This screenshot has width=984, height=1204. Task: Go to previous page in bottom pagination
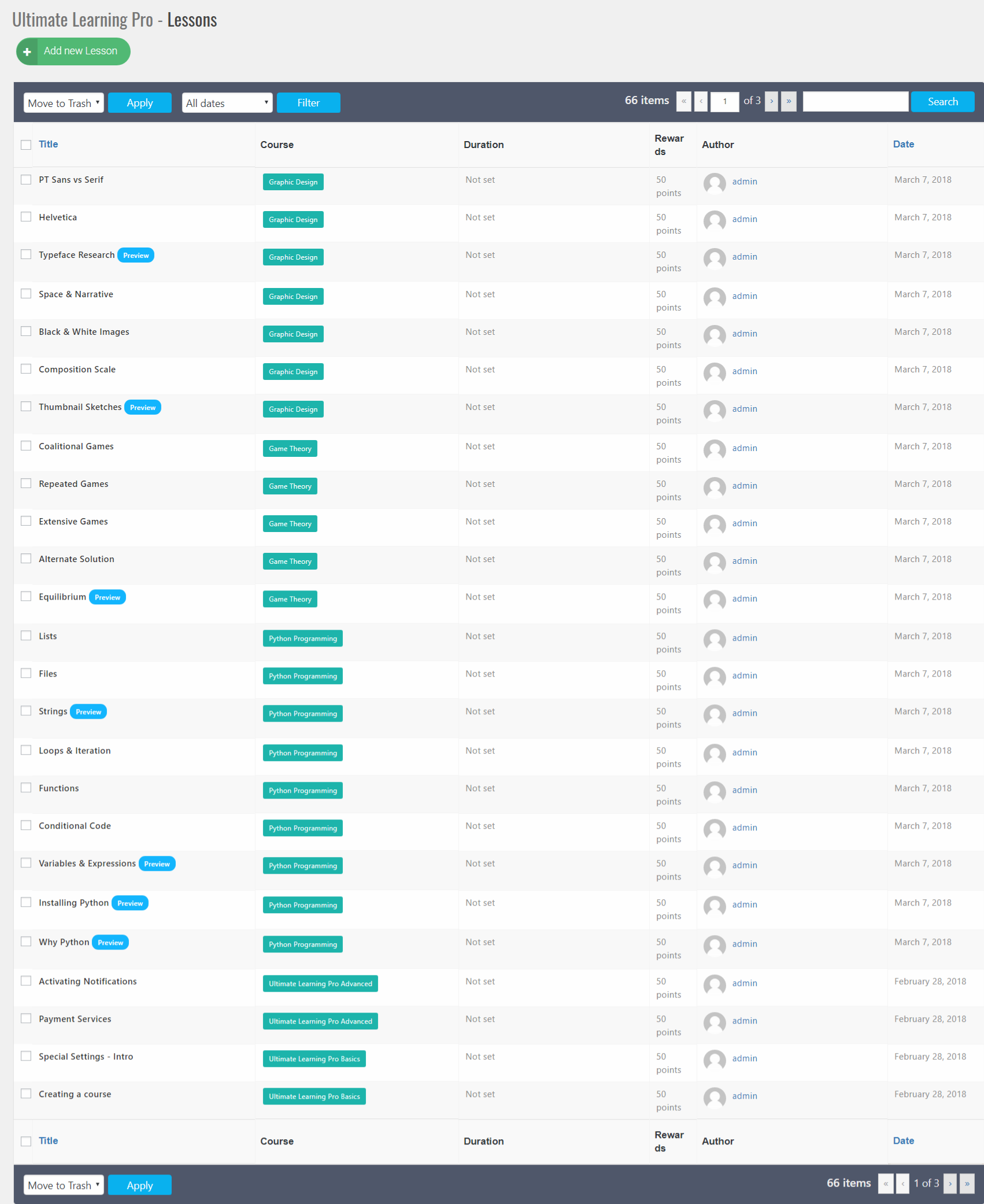pos(902,1184)
